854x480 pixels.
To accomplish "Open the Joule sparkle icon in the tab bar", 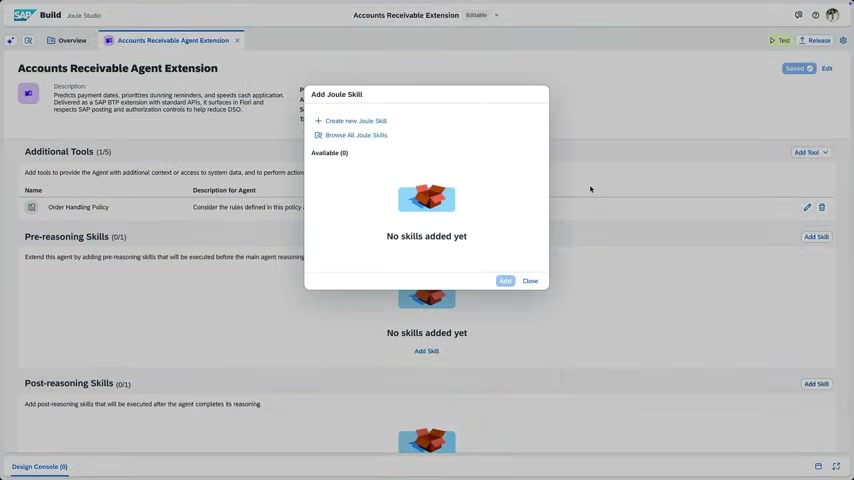I will coord(10,40).
